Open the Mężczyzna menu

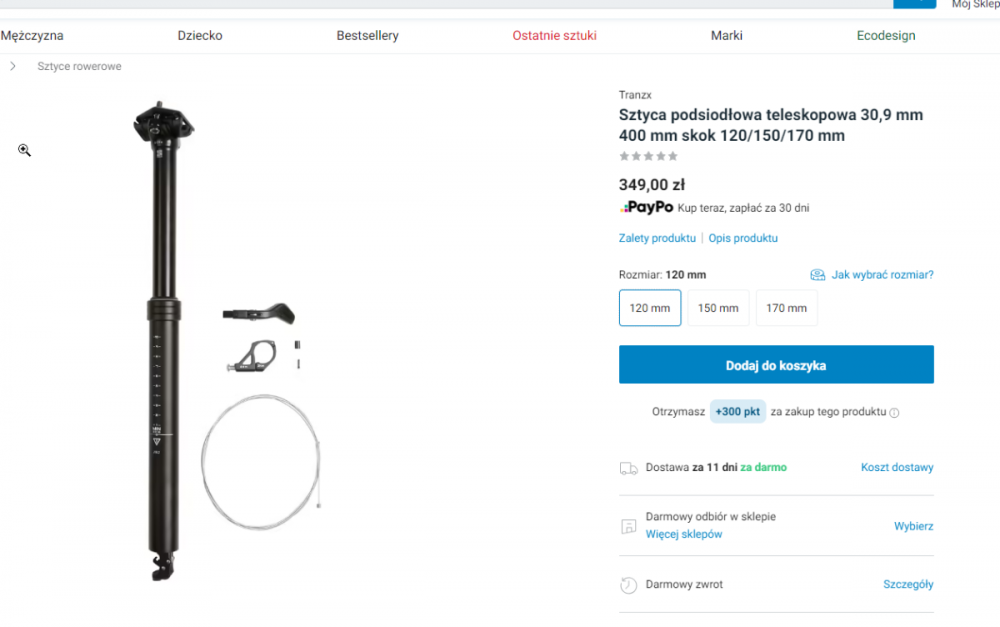[x=32, y=36]
